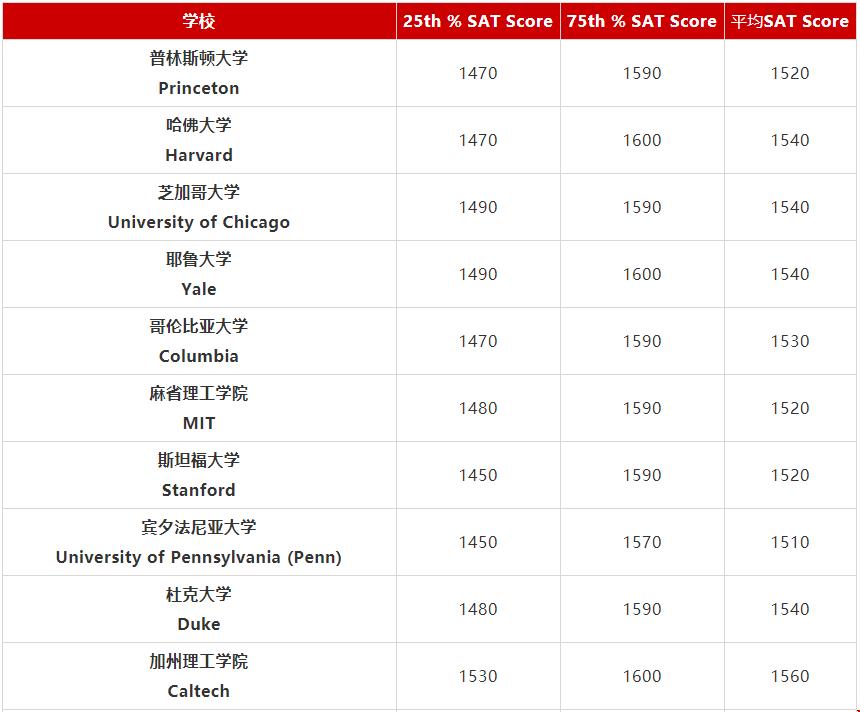Select the 加州理工学院 Caltech school cell
The width and height of the screenshot is (860, 712).
(199, 675)
